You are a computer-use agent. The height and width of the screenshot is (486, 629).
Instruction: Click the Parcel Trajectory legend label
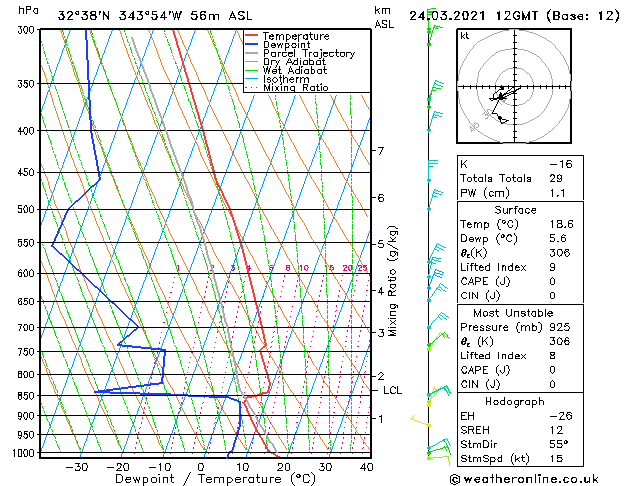(309, 53)
